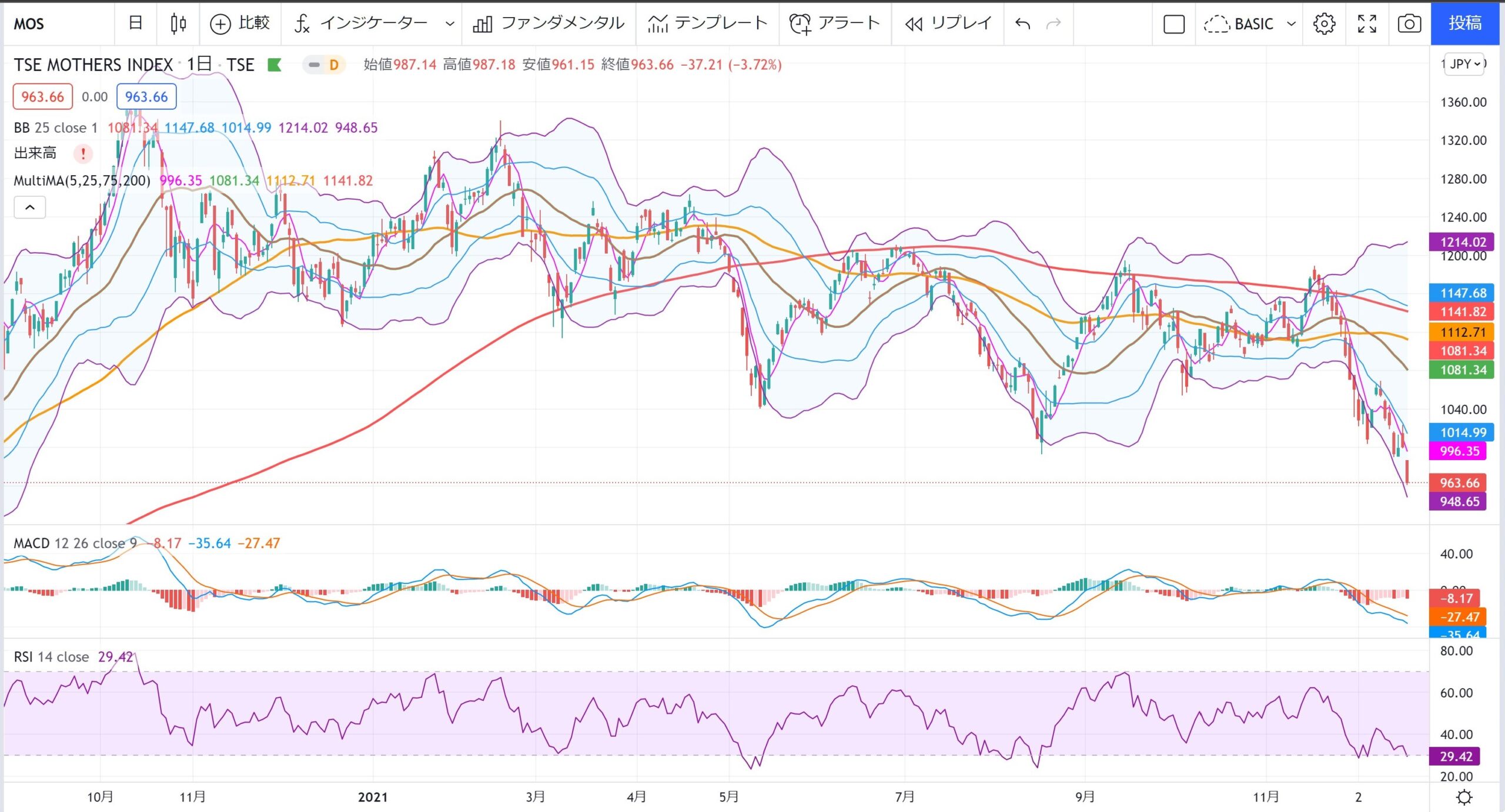Open the candlestick chart style selector

coord(178,24)
